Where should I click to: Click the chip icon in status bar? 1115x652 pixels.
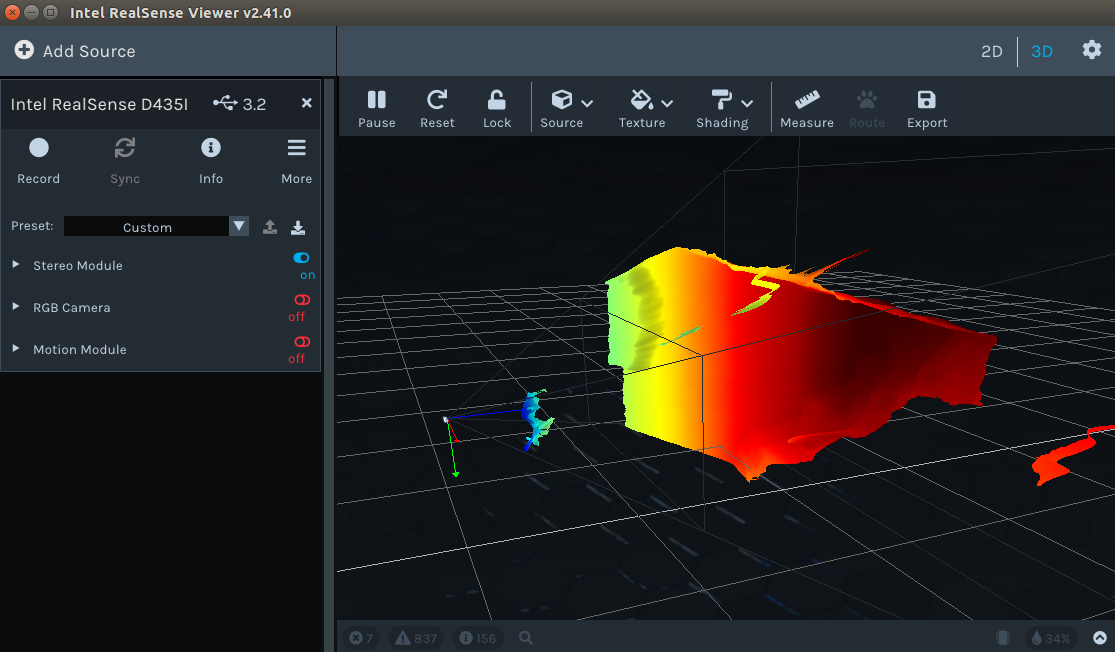coord(1003,638)
